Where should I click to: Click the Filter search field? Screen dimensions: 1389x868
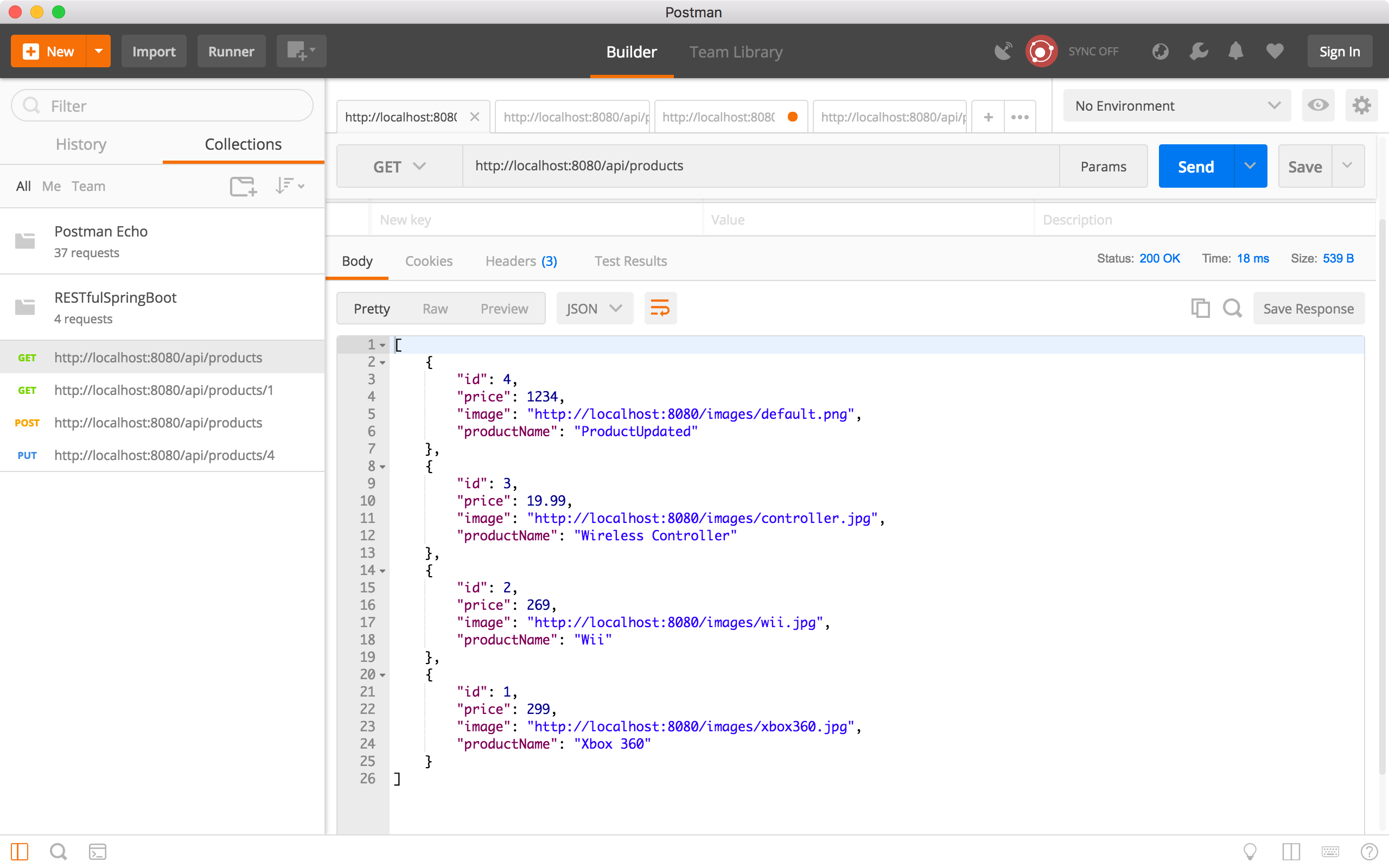pyautogui.click(x=162, y=106)
